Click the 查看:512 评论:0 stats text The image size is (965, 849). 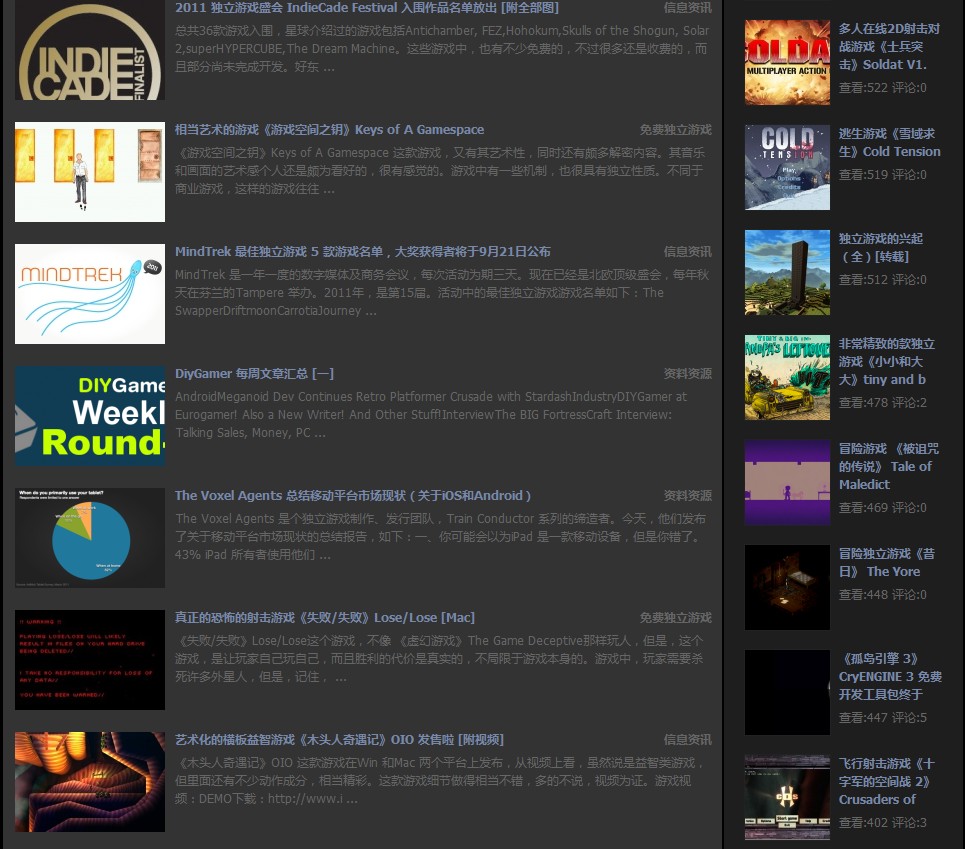click(x=883, y=280)
